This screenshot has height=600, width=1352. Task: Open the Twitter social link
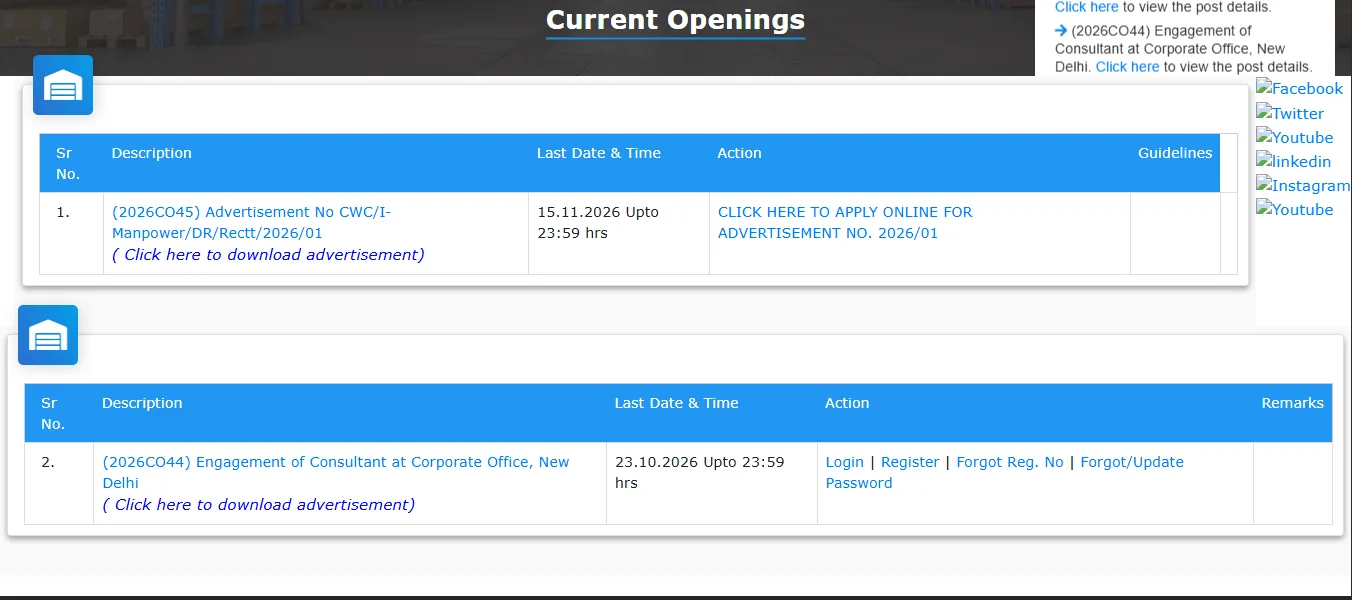point(1290,113)
